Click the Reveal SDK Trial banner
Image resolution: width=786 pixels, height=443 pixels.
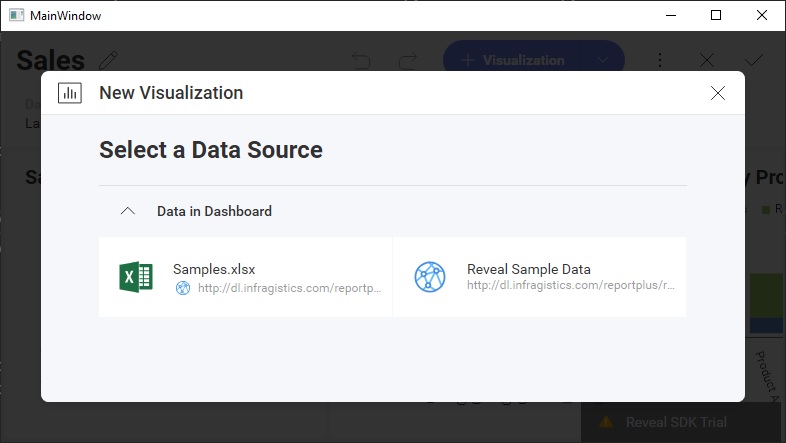tap(675, 422)
